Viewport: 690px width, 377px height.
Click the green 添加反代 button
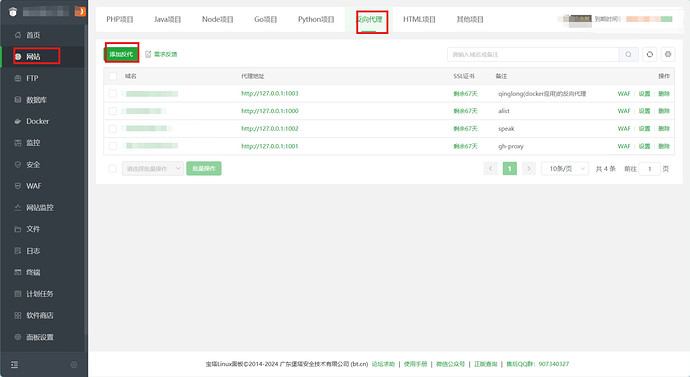[121, 54]
